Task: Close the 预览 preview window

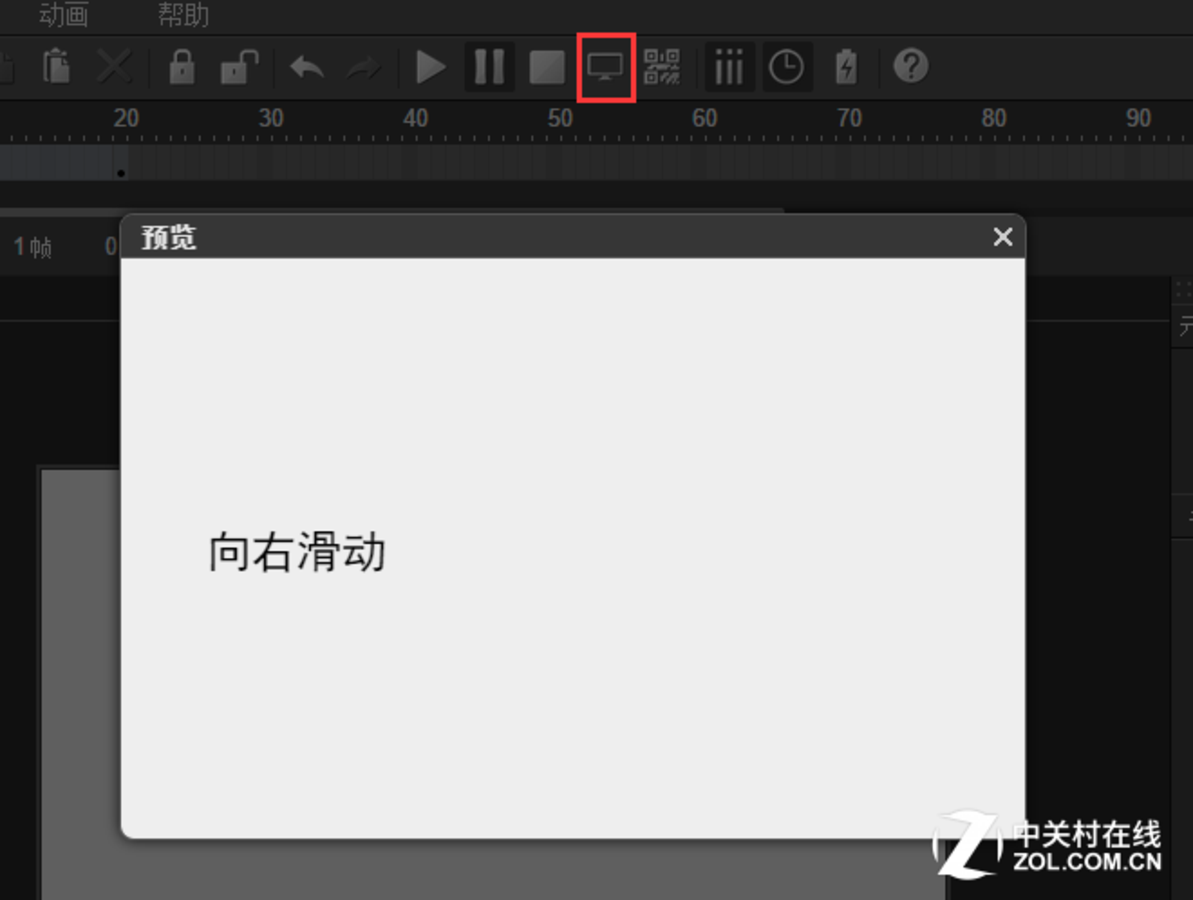Action: tap(1002, 237)
